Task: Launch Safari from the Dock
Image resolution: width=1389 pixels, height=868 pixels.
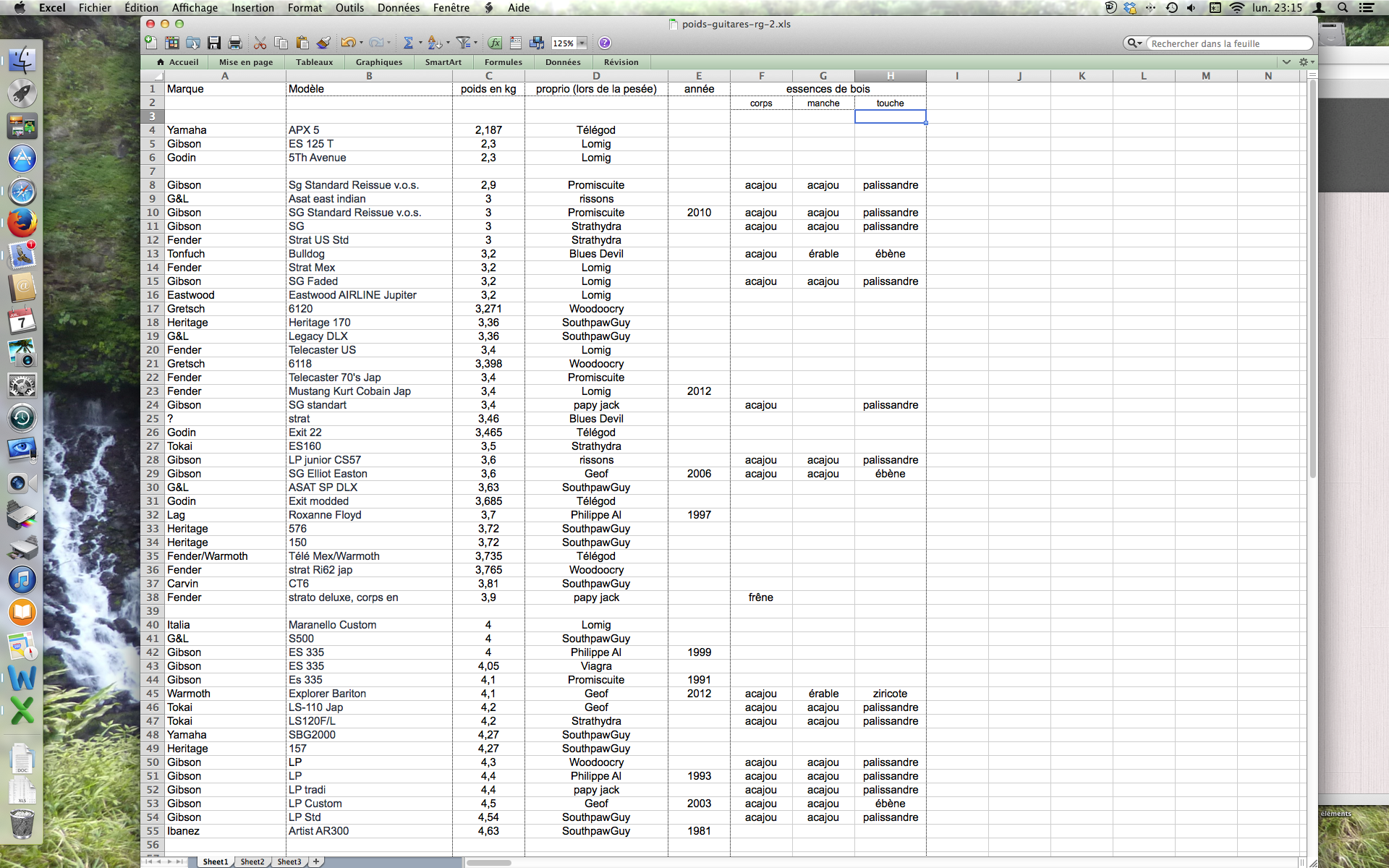Action: click(x=22, y=191)
